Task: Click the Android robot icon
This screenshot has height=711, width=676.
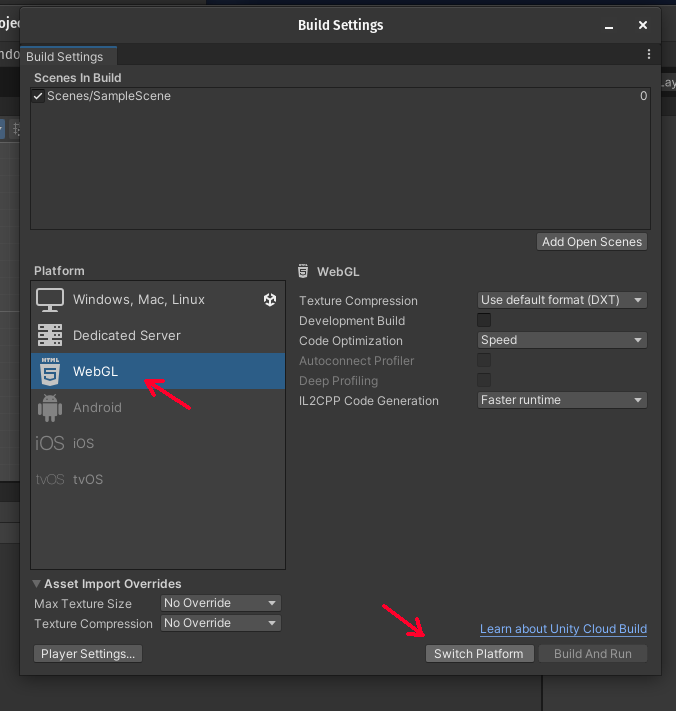Action: [50, 407]
